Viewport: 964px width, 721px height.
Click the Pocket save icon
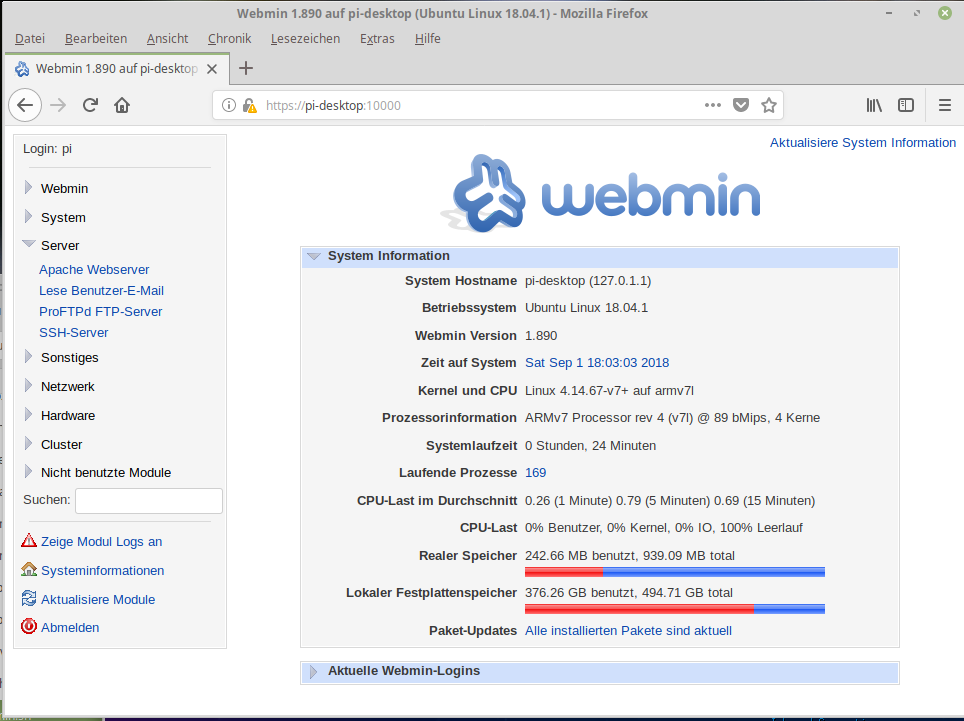[x=741, y=105]
